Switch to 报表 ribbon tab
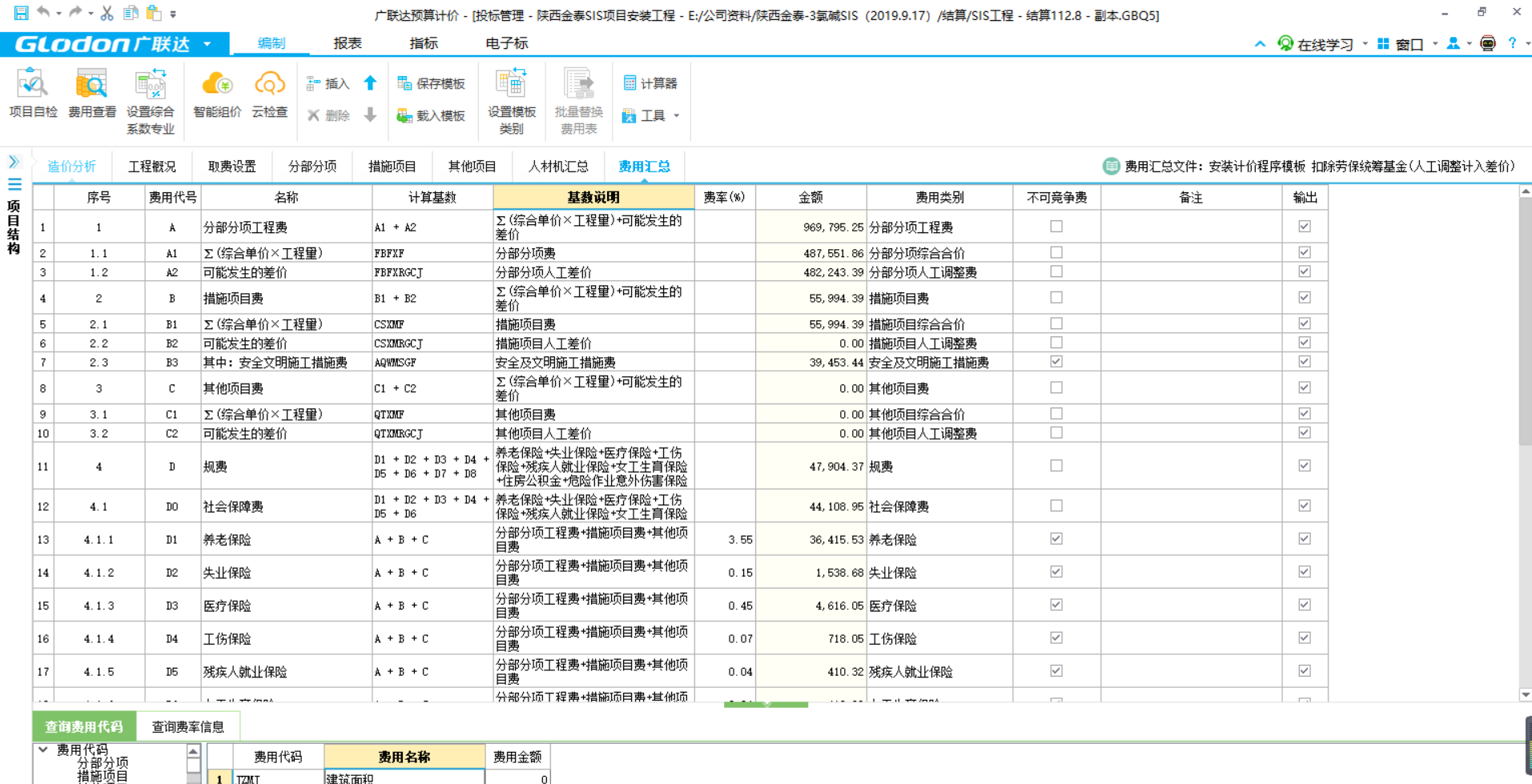1532x784 pixels. (x=348, y=43)
